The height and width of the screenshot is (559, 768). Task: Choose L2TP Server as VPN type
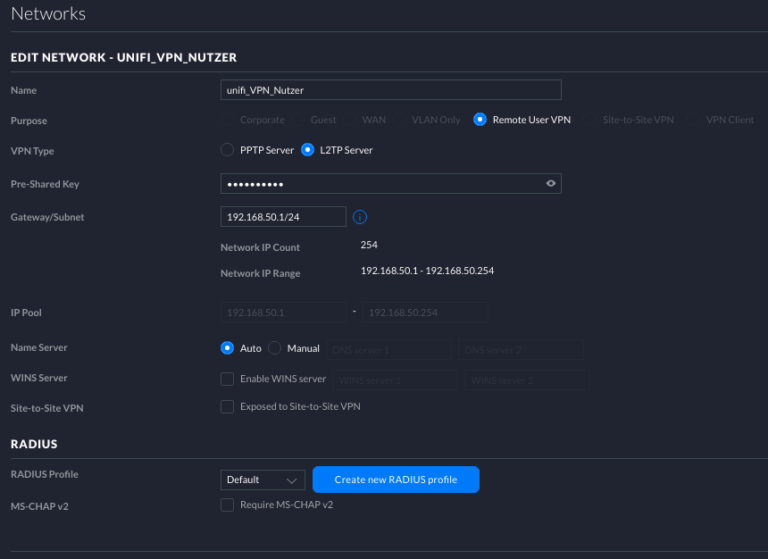[308, 150]
